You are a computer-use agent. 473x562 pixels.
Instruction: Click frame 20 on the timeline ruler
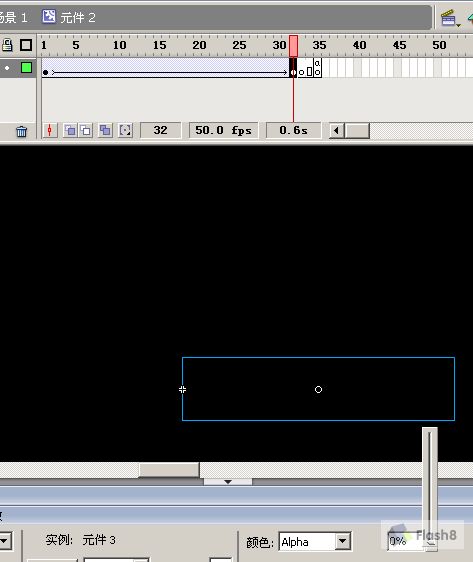(199, 45)
